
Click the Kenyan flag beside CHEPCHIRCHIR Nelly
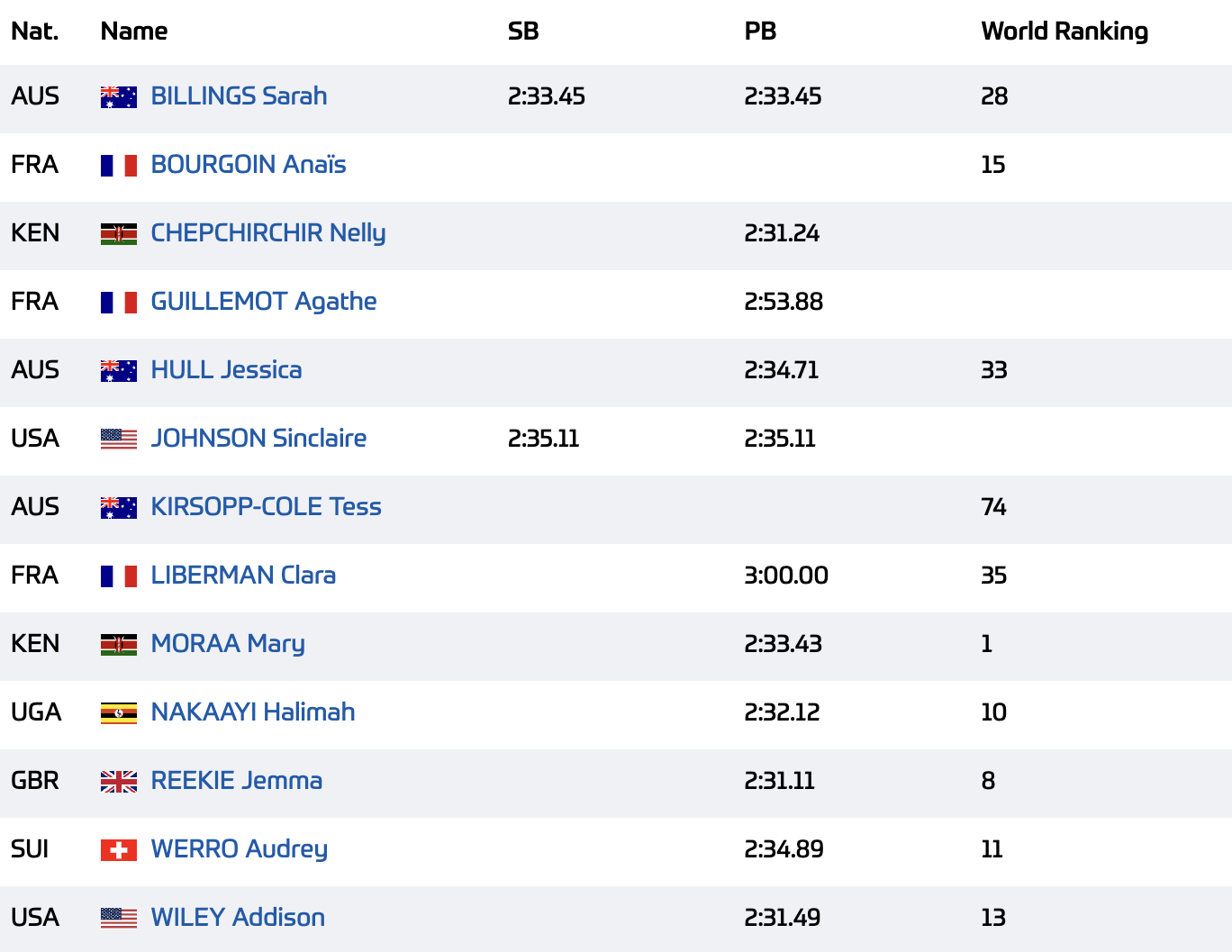click(x=119, y=234)
